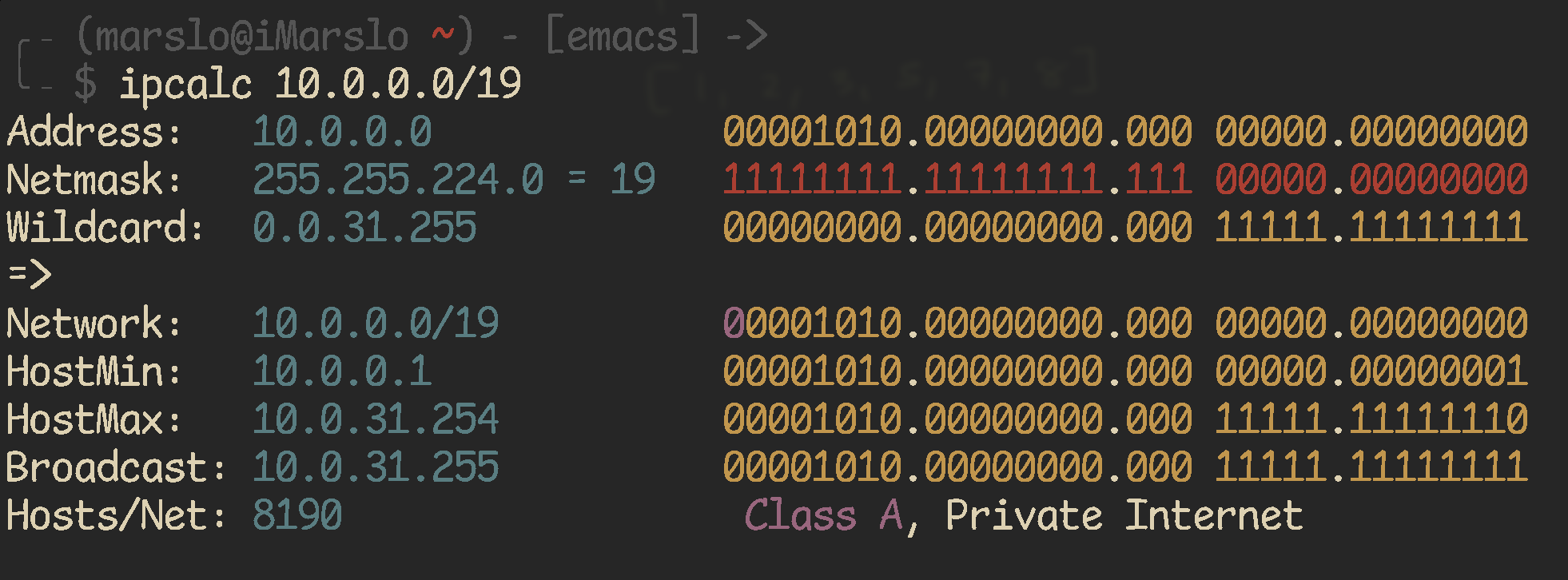Click the network value "10.0.0.0/19"
Image resolution: width=1568 pixels, height=580 pixels.
(376, 324)
